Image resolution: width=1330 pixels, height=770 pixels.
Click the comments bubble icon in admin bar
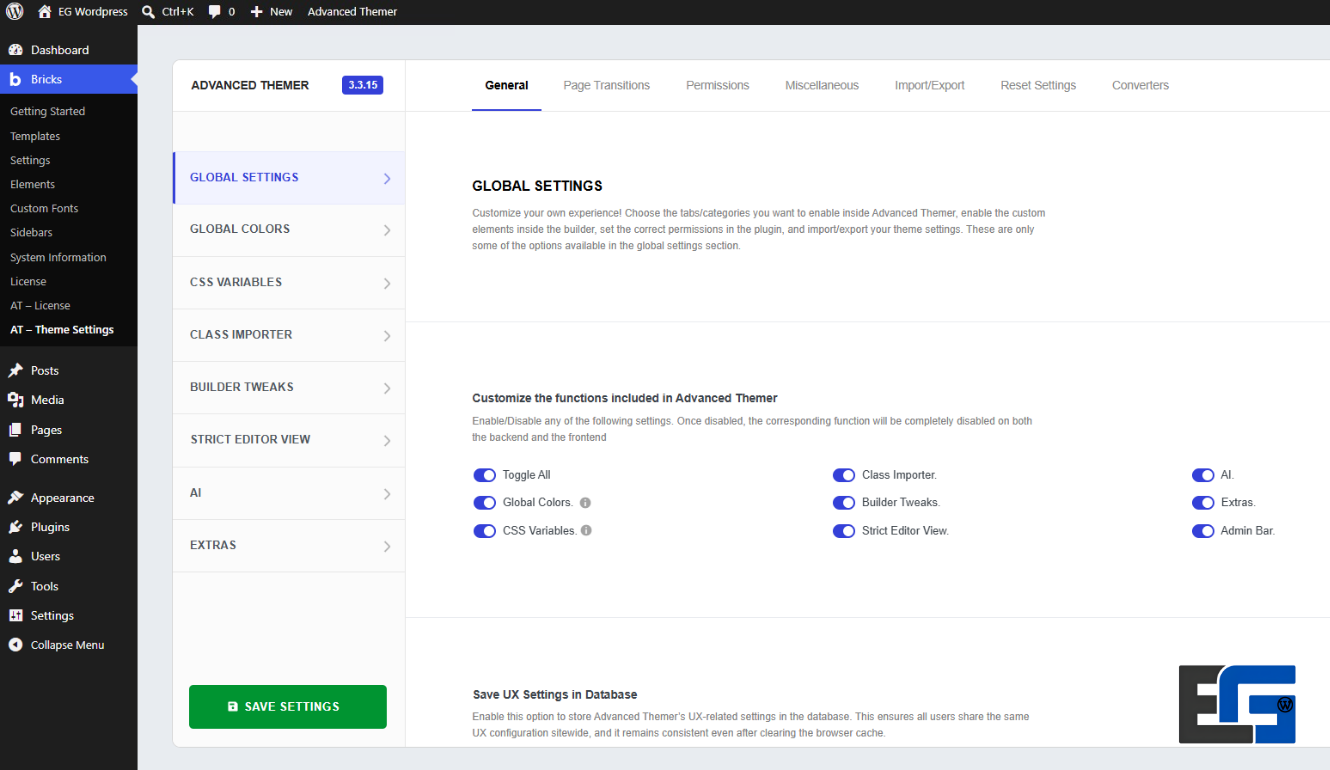(x=215, y=12)
